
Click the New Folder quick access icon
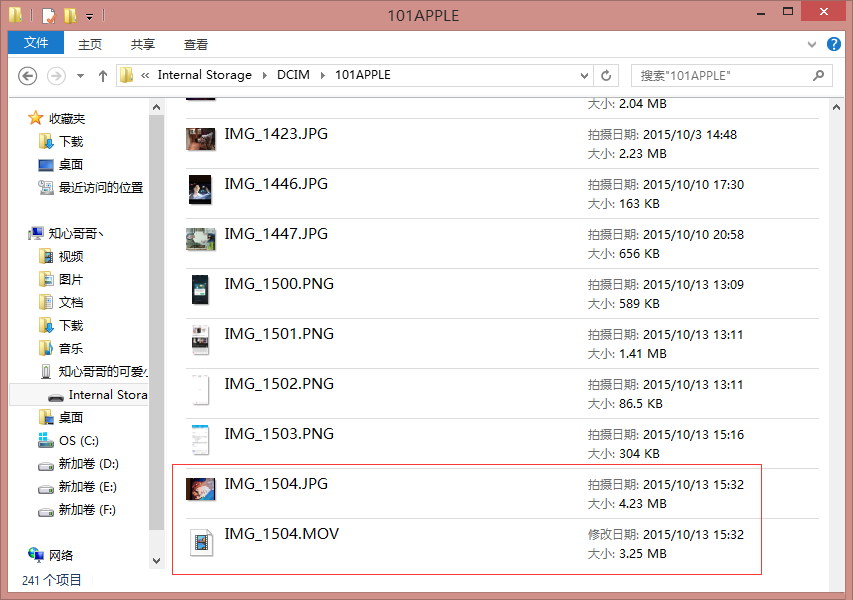(70, 16)
